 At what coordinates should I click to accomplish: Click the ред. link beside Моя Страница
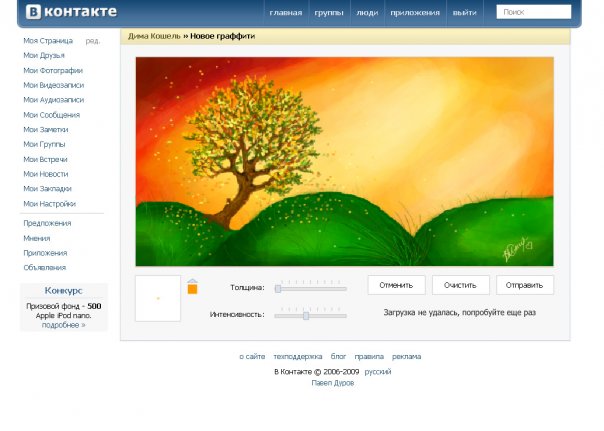(93, 41)
